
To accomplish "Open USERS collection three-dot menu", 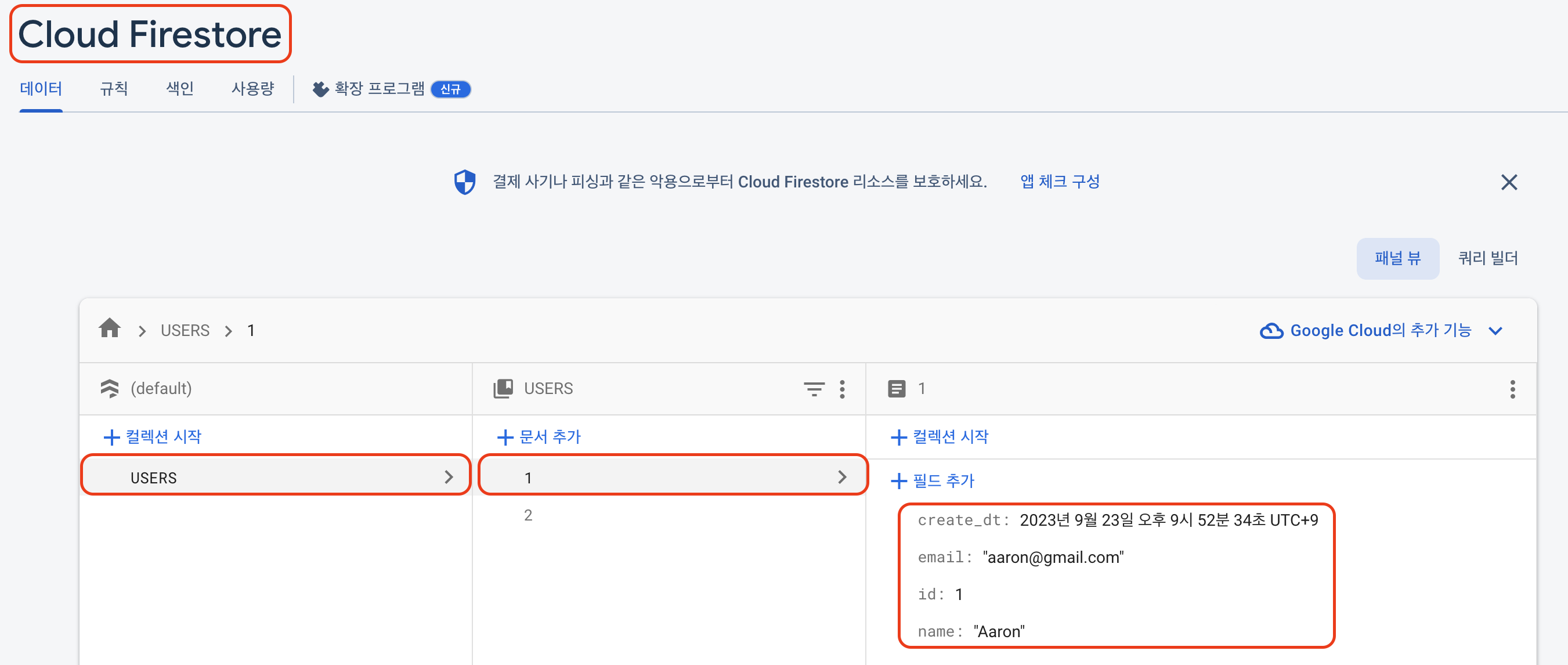I will pos(842,389).
